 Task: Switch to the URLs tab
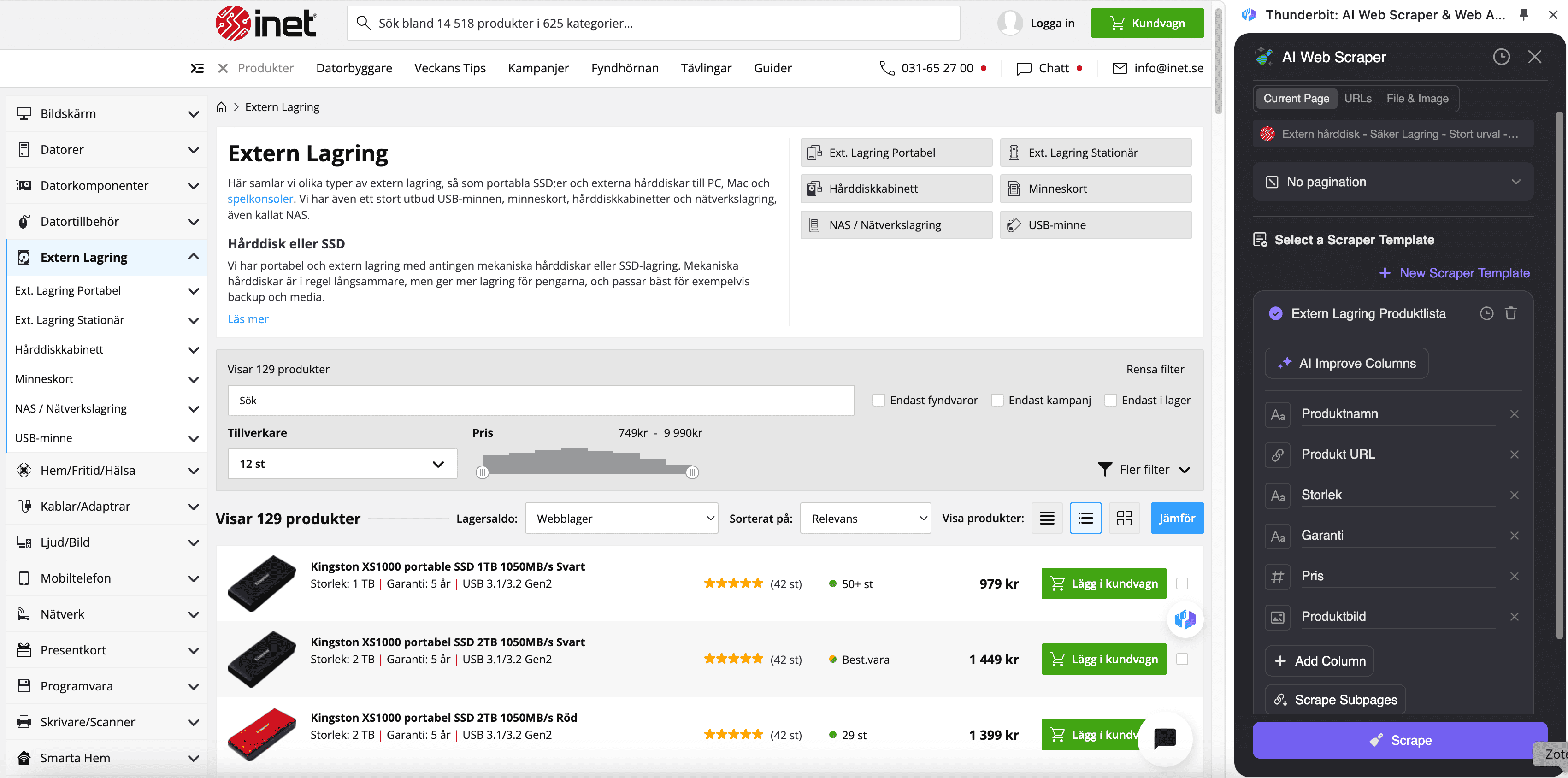tap(1357, 99)
